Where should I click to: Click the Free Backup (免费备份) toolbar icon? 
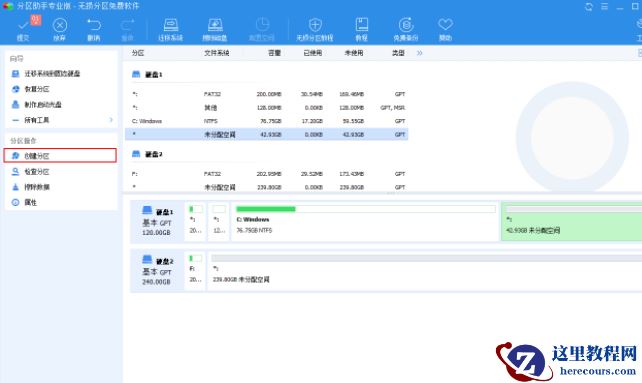(406, 29)
